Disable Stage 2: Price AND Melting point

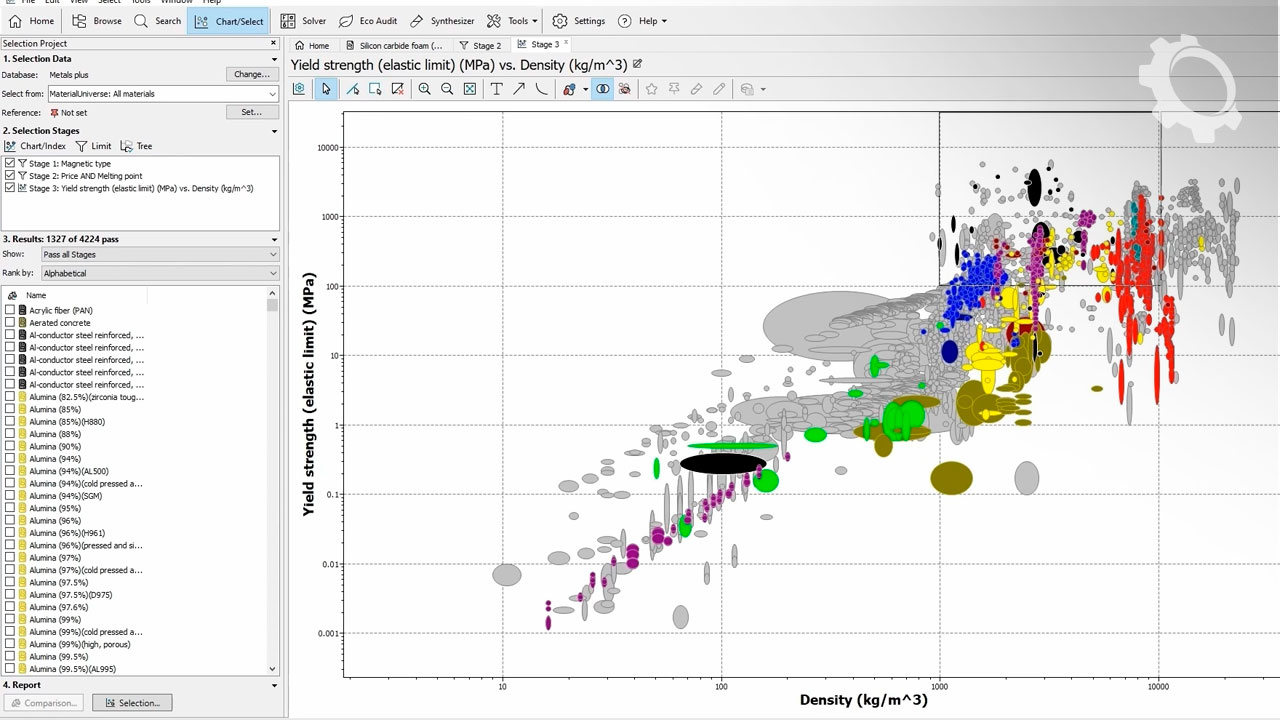pyautogui.click(x=10, y=176)
